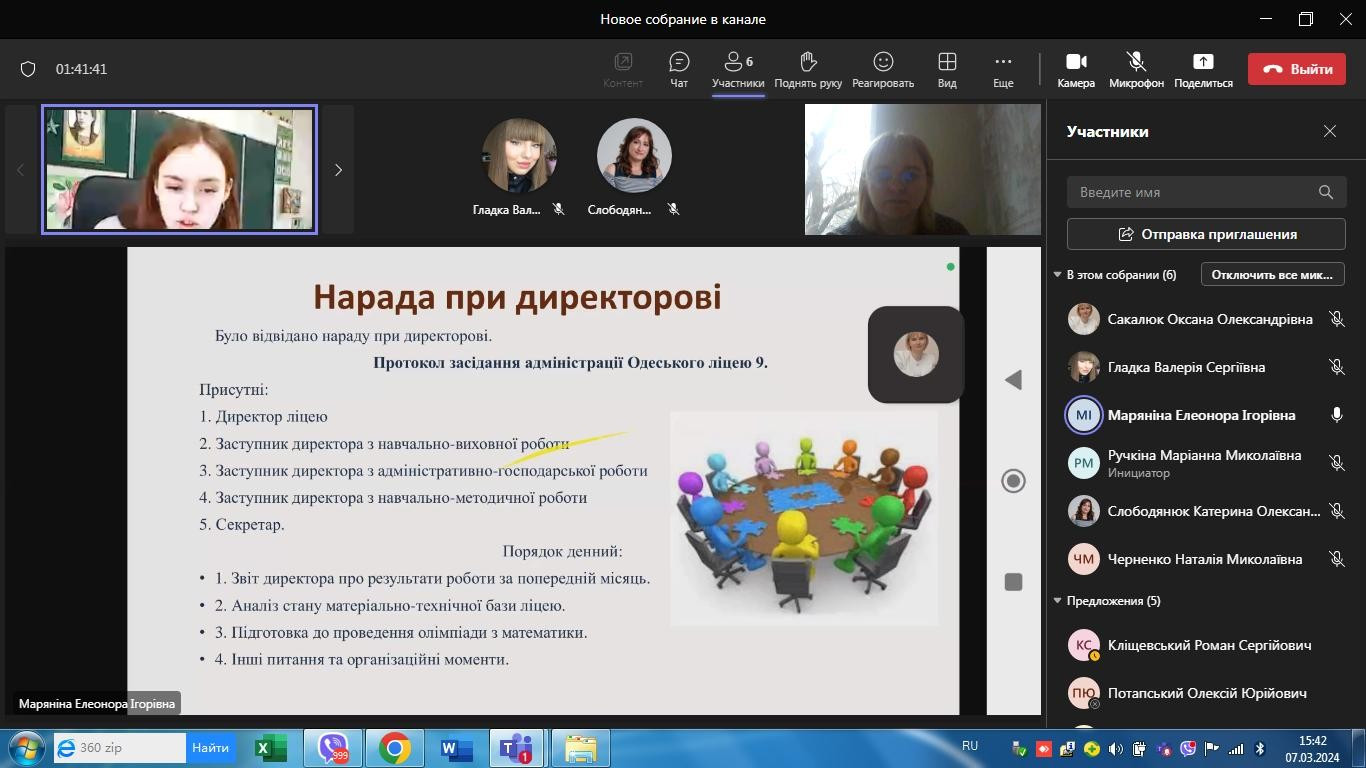Click the shield security icon

coord(28,69)
